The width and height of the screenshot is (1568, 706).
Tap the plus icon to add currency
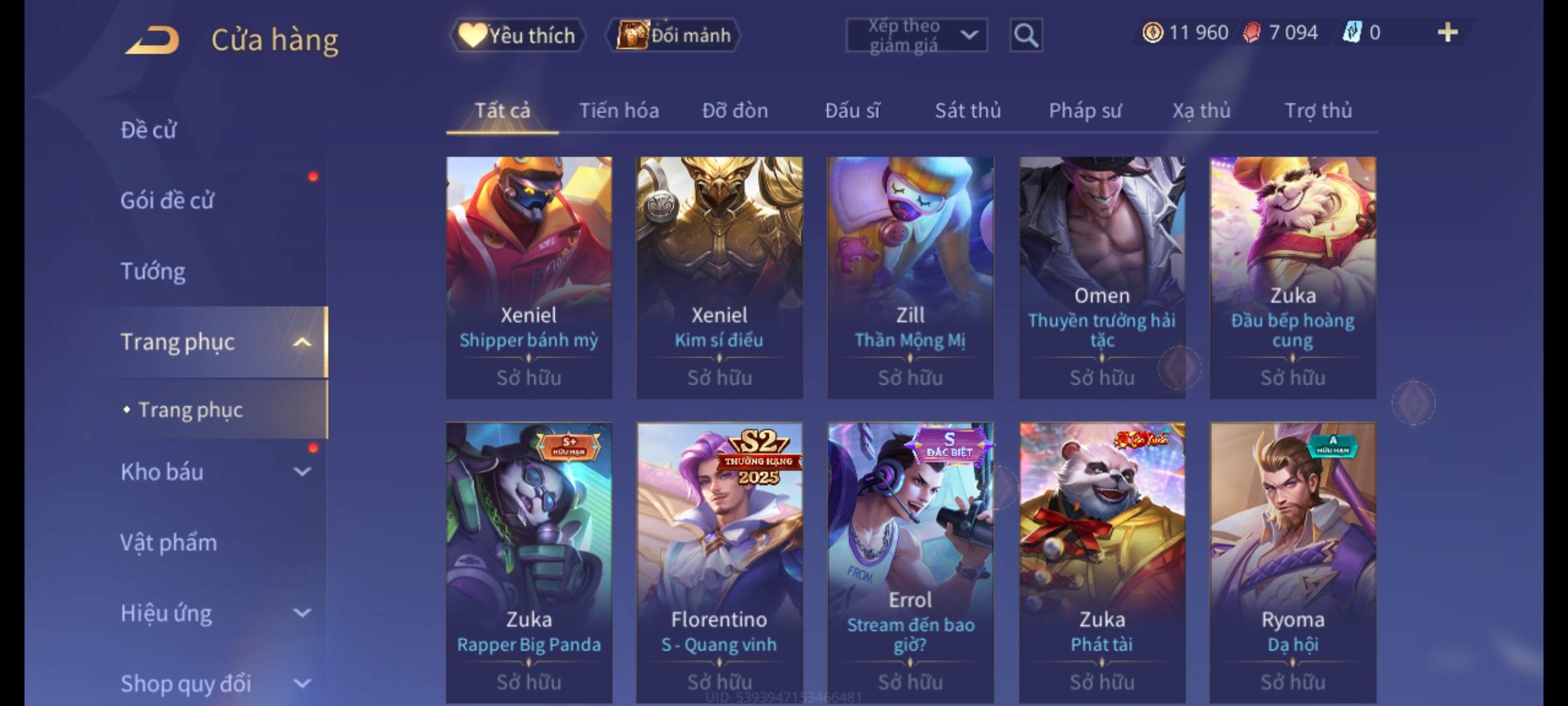1447,33
